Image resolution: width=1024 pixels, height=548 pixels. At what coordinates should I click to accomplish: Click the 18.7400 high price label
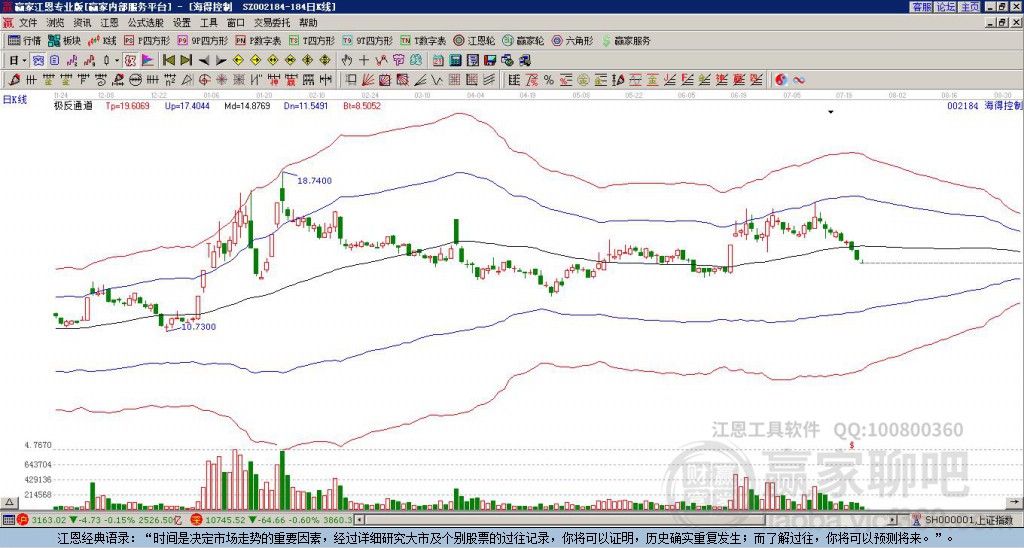[x=314, y=180]
